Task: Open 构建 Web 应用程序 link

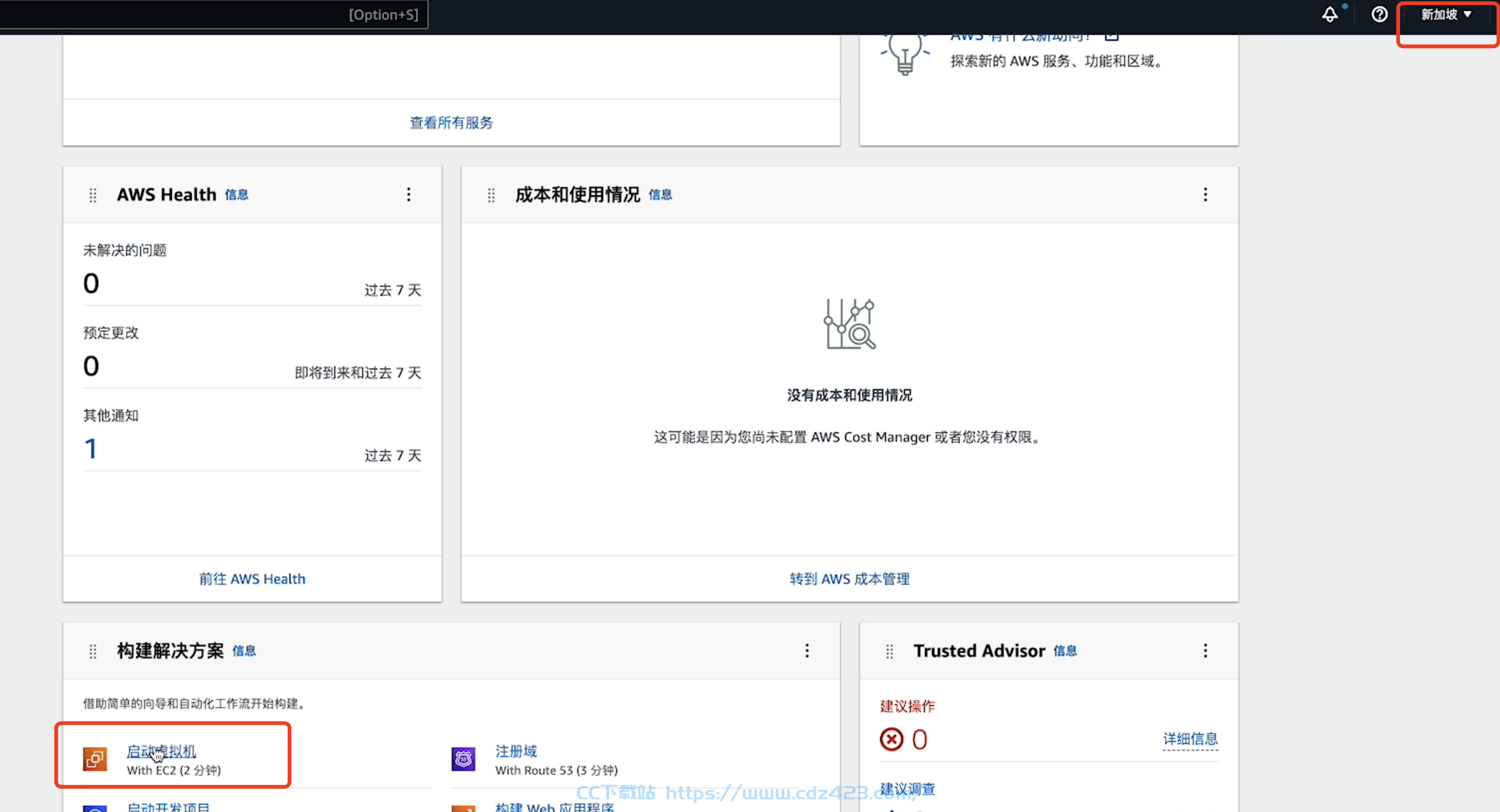Action: click(555, 807)
